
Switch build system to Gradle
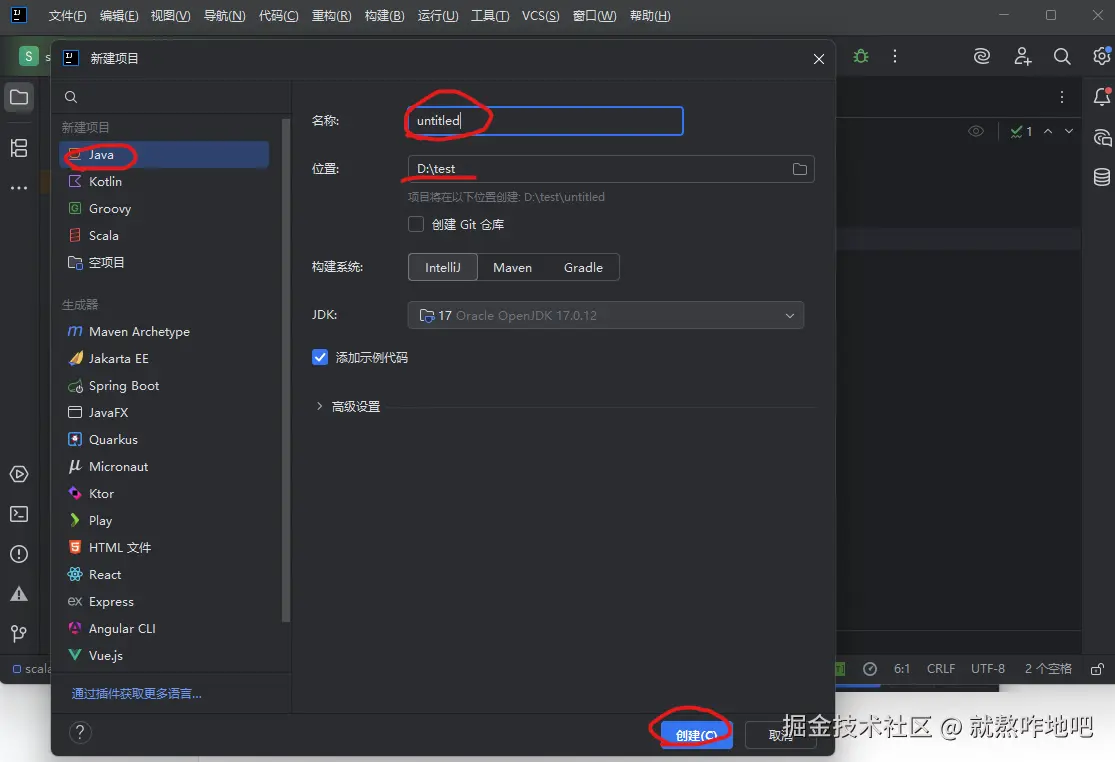click(x=583, y=267)
